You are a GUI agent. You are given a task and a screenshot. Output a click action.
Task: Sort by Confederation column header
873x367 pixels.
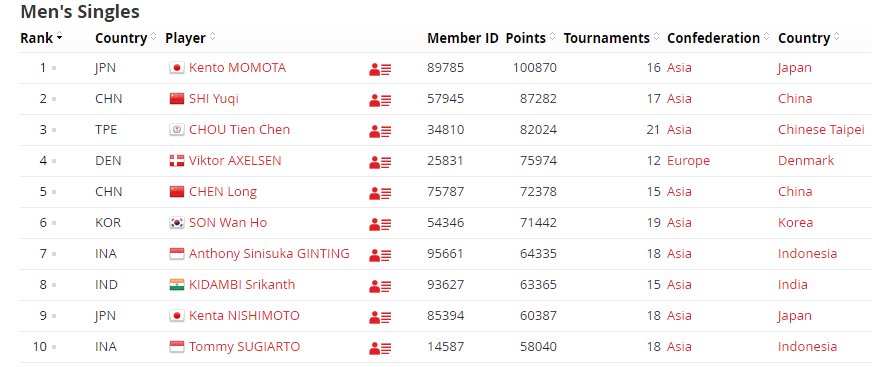click(718, 38)
